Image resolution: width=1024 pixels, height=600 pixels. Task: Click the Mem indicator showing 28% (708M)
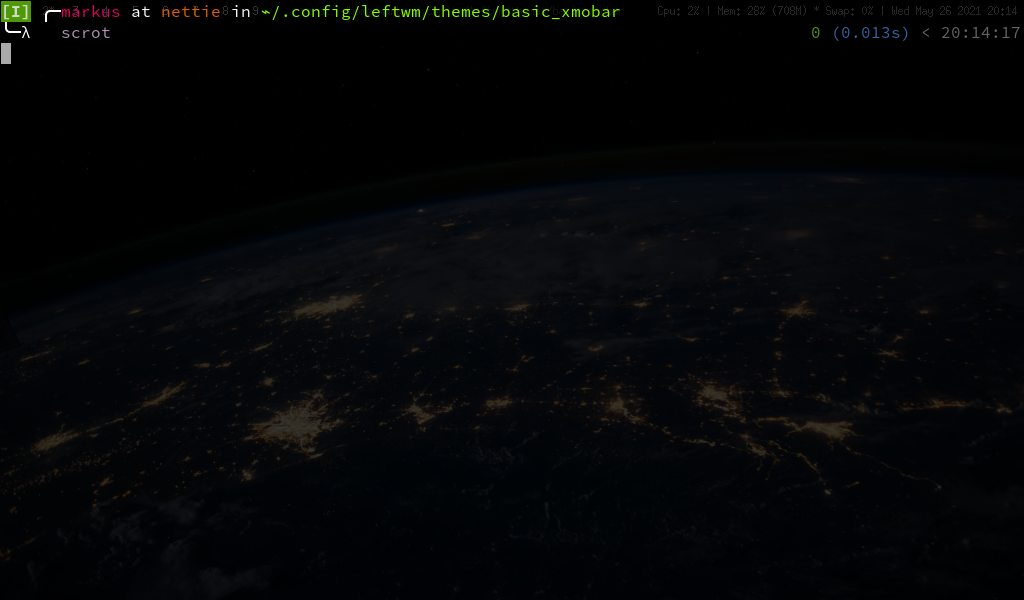coord(760,11)
